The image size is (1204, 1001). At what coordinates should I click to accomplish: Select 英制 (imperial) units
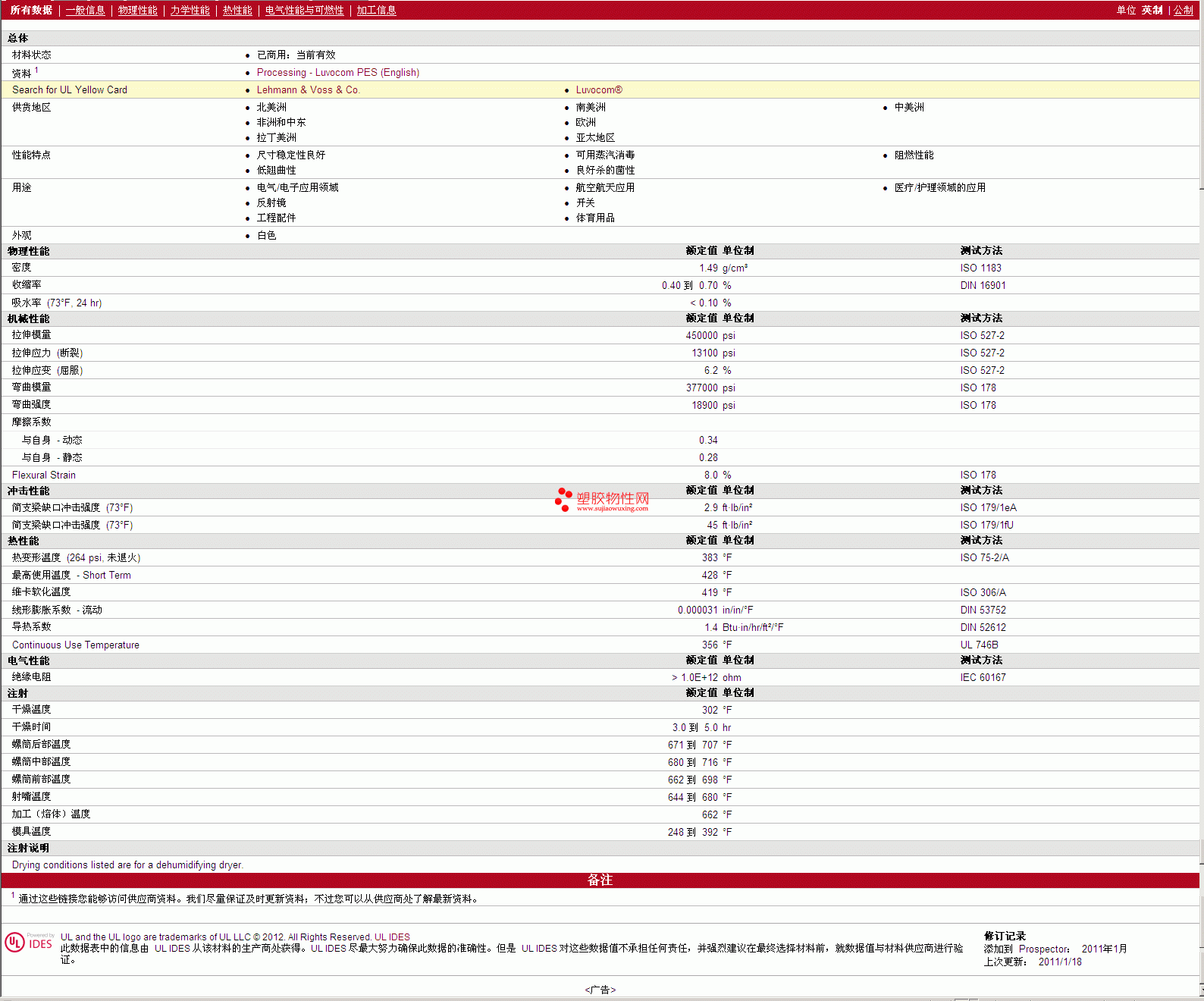[x=1152, y=10]
